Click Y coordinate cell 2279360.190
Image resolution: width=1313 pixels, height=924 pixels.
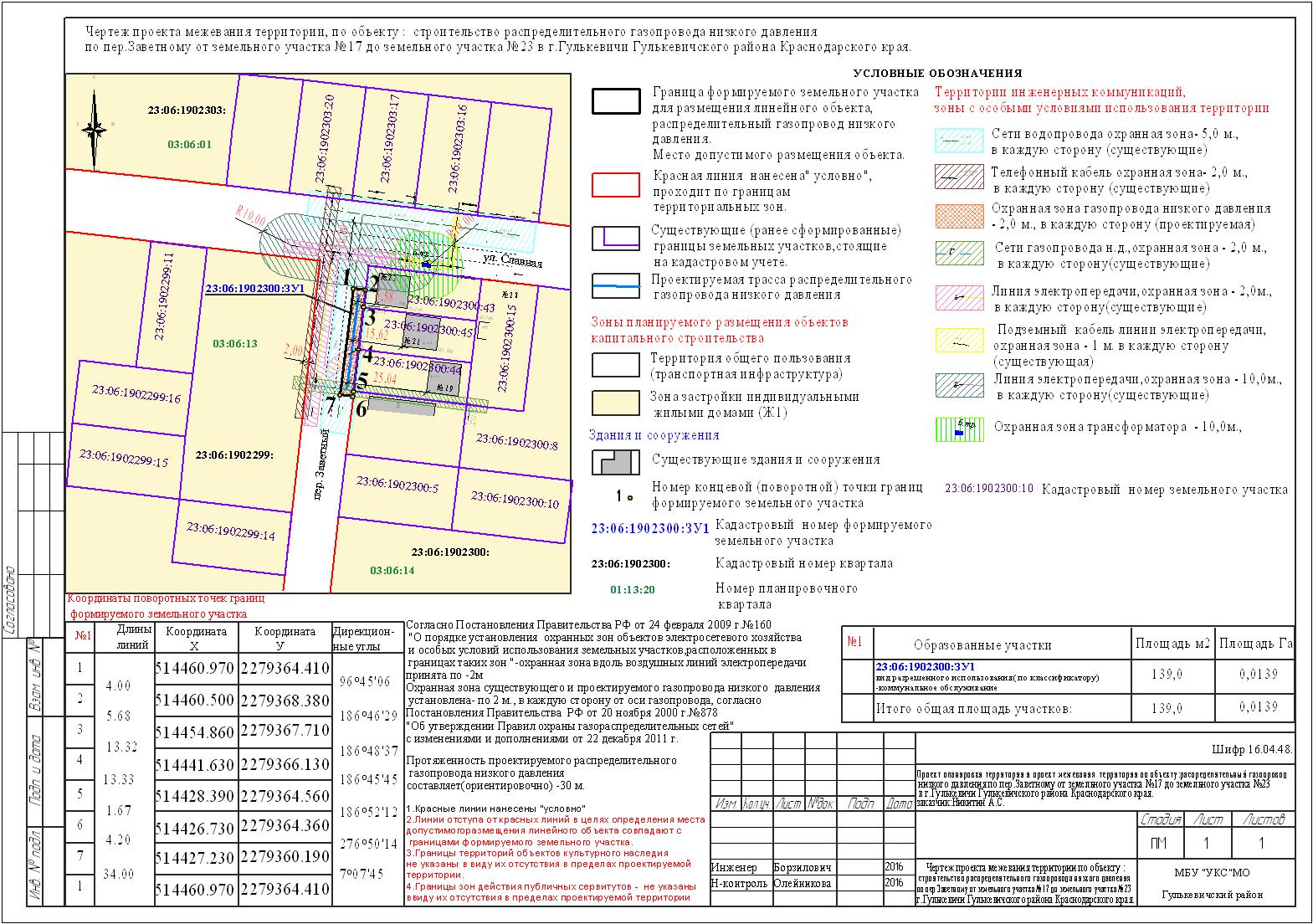coord(285,856)
